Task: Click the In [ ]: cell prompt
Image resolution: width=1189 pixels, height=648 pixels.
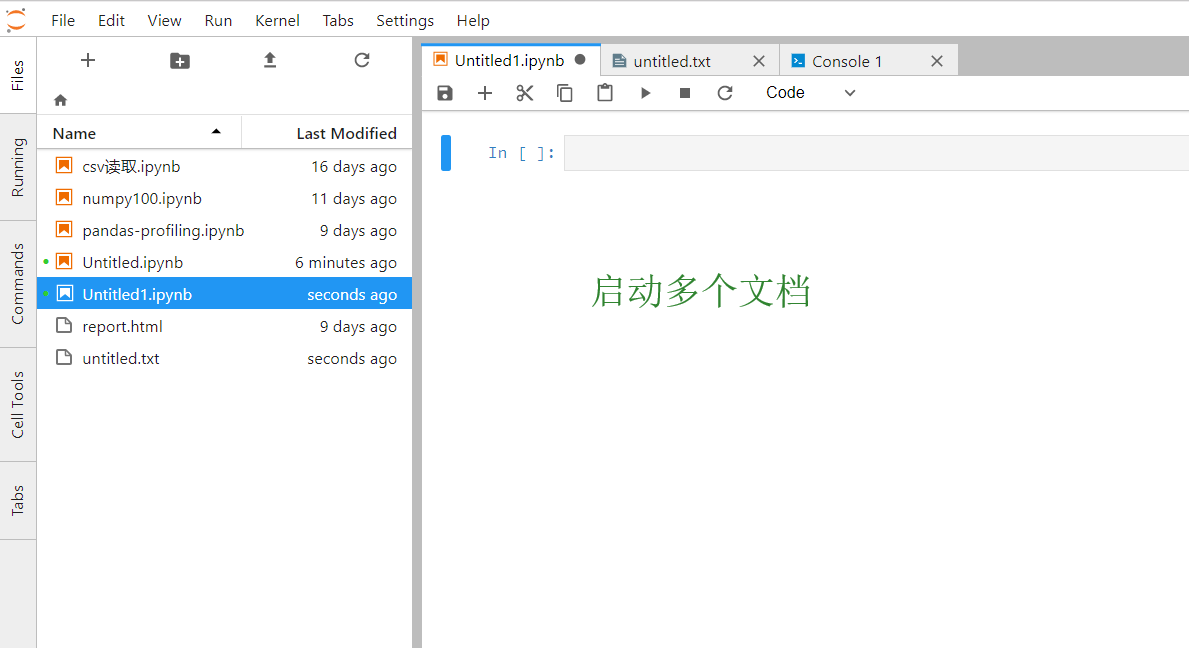Action: tap(521, 153)
